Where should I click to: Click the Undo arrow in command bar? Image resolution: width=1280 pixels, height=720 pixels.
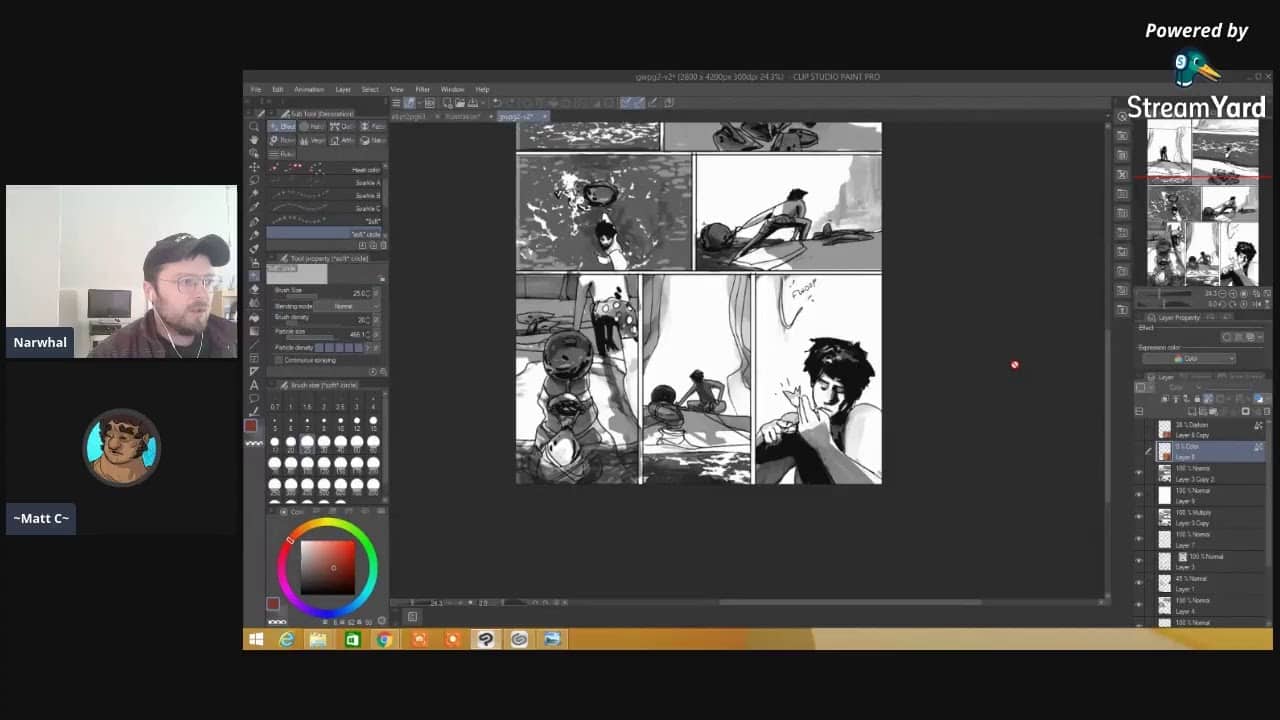coord(496,102)
